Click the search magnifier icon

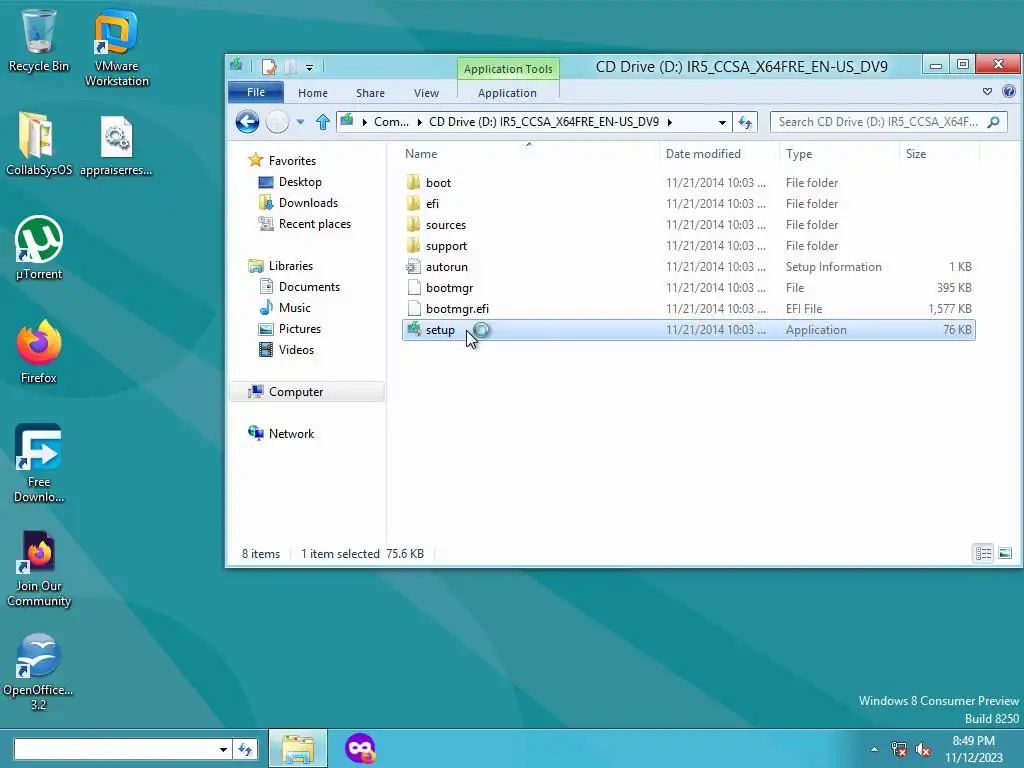click(993, 121)
